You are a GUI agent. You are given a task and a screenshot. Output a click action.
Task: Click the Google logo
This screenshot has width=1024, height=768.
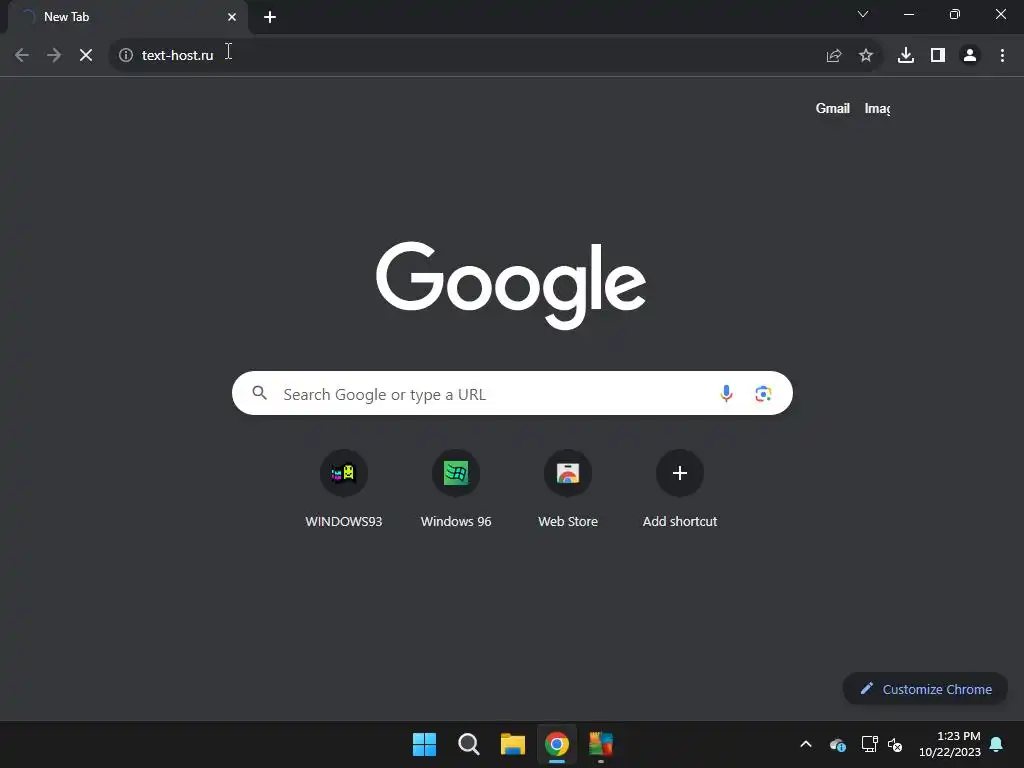[511, 285]
